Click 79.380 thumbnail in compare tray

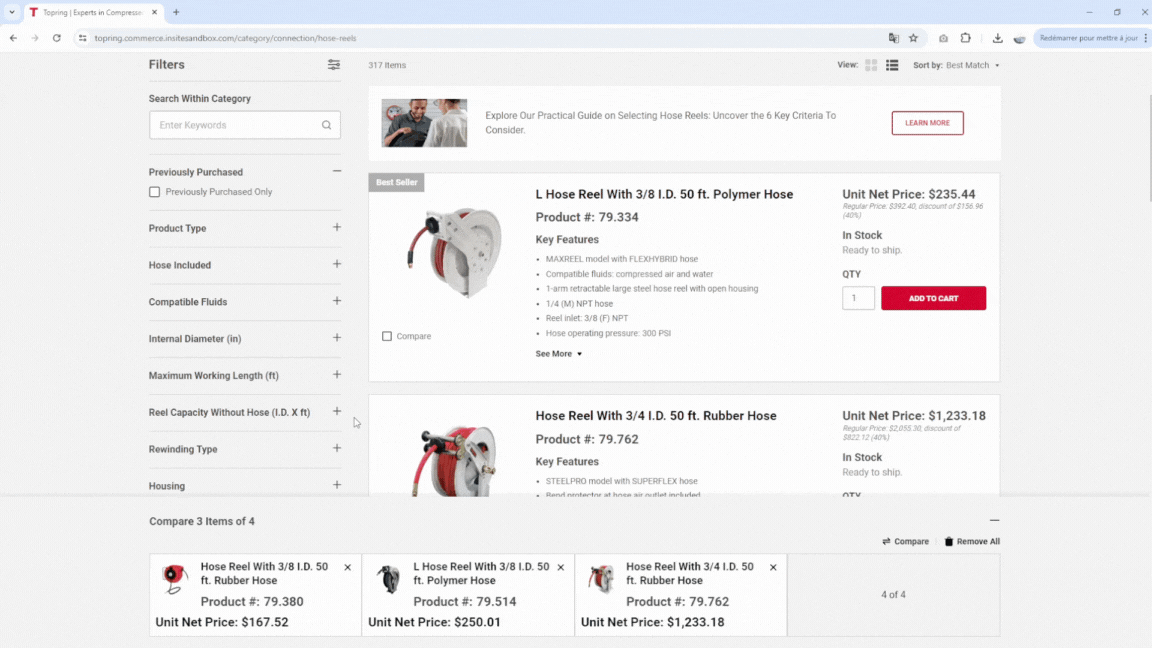pyautogui.click(x=174, y=579)
